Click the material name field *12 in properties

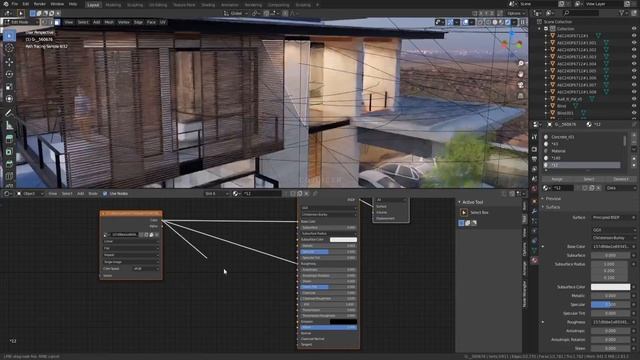(564, 188)
